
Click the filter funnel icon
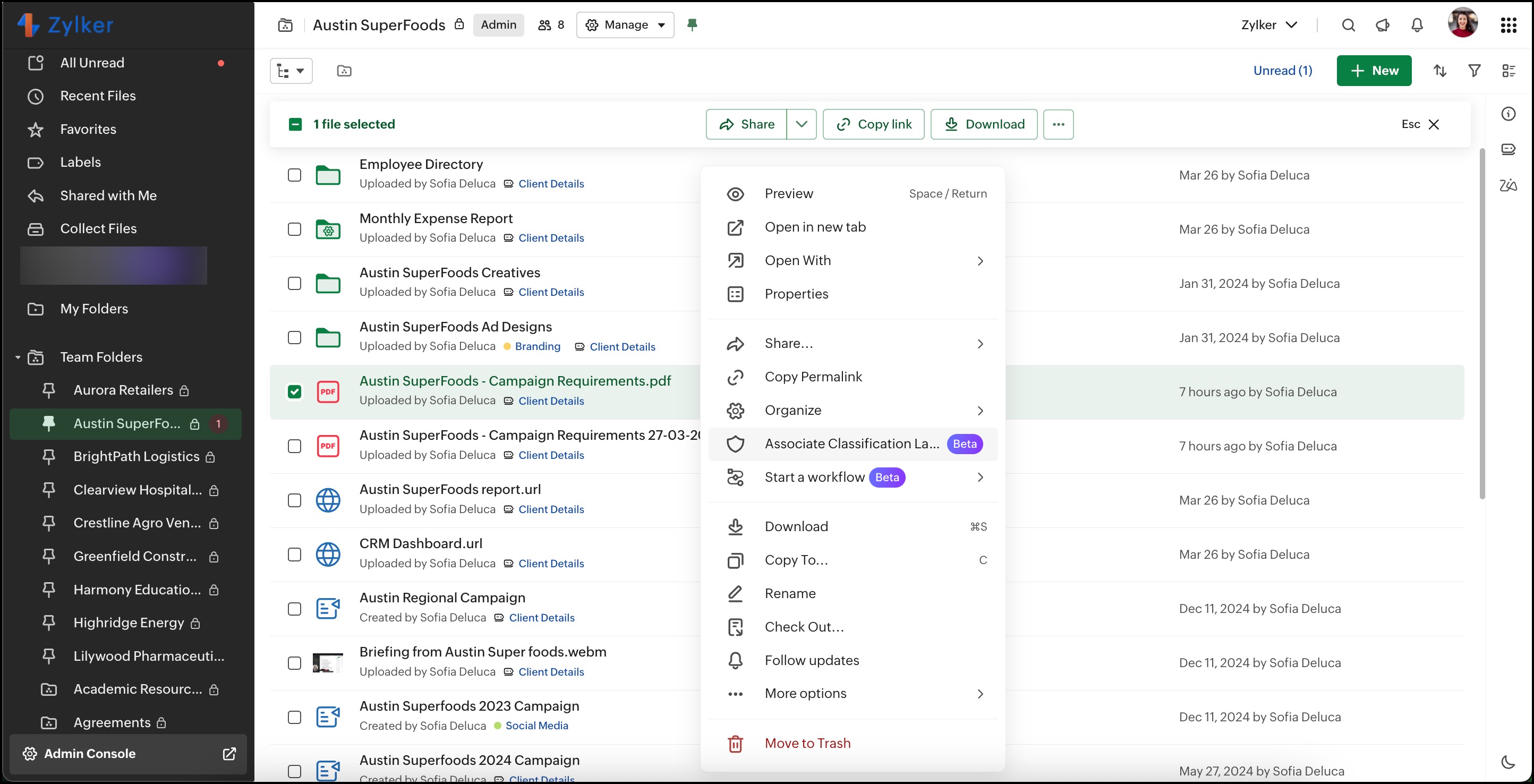(x=1475, y=71)
